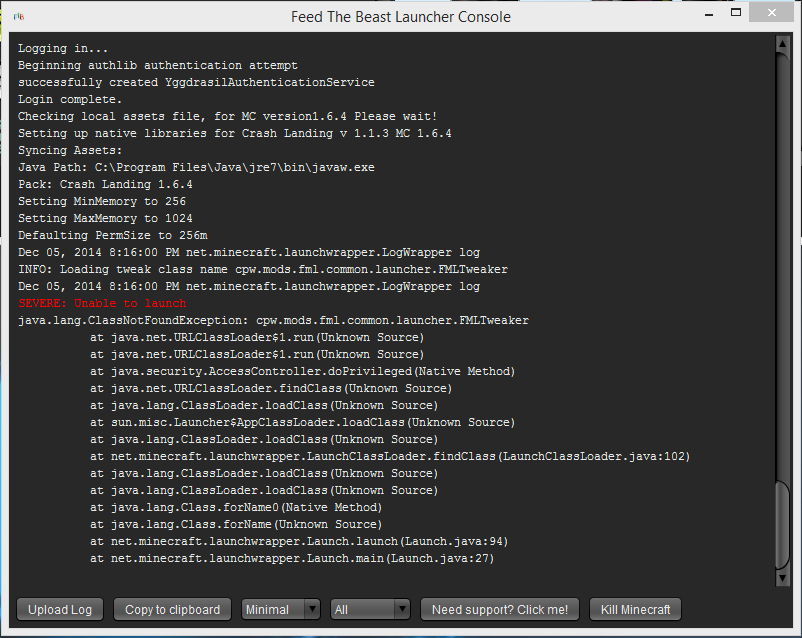Click 'Launch.main(Launch.java:27)' stack line

[292, 558]
